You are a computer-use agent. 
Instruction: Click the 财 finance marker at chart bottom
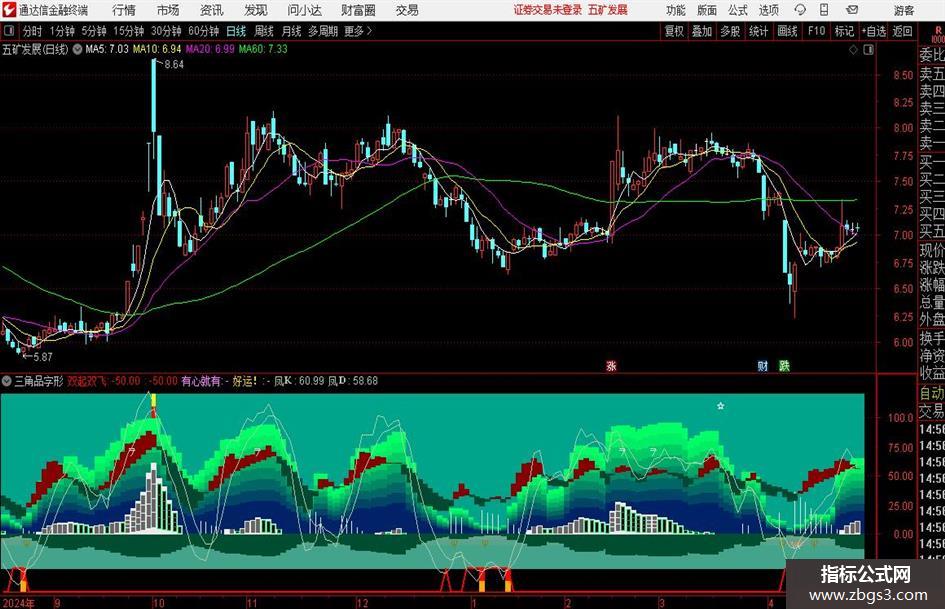pos(762,365)
